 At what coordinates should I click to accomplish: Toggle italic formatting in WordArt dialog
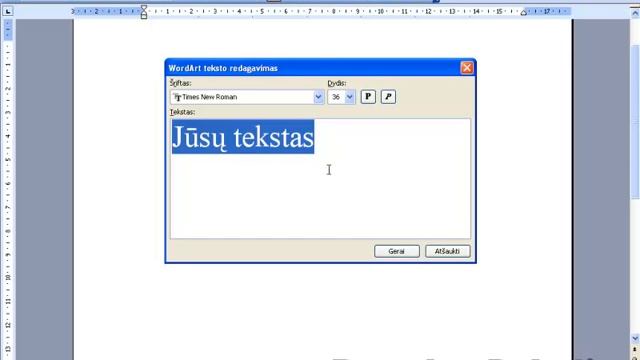[388, 97]
